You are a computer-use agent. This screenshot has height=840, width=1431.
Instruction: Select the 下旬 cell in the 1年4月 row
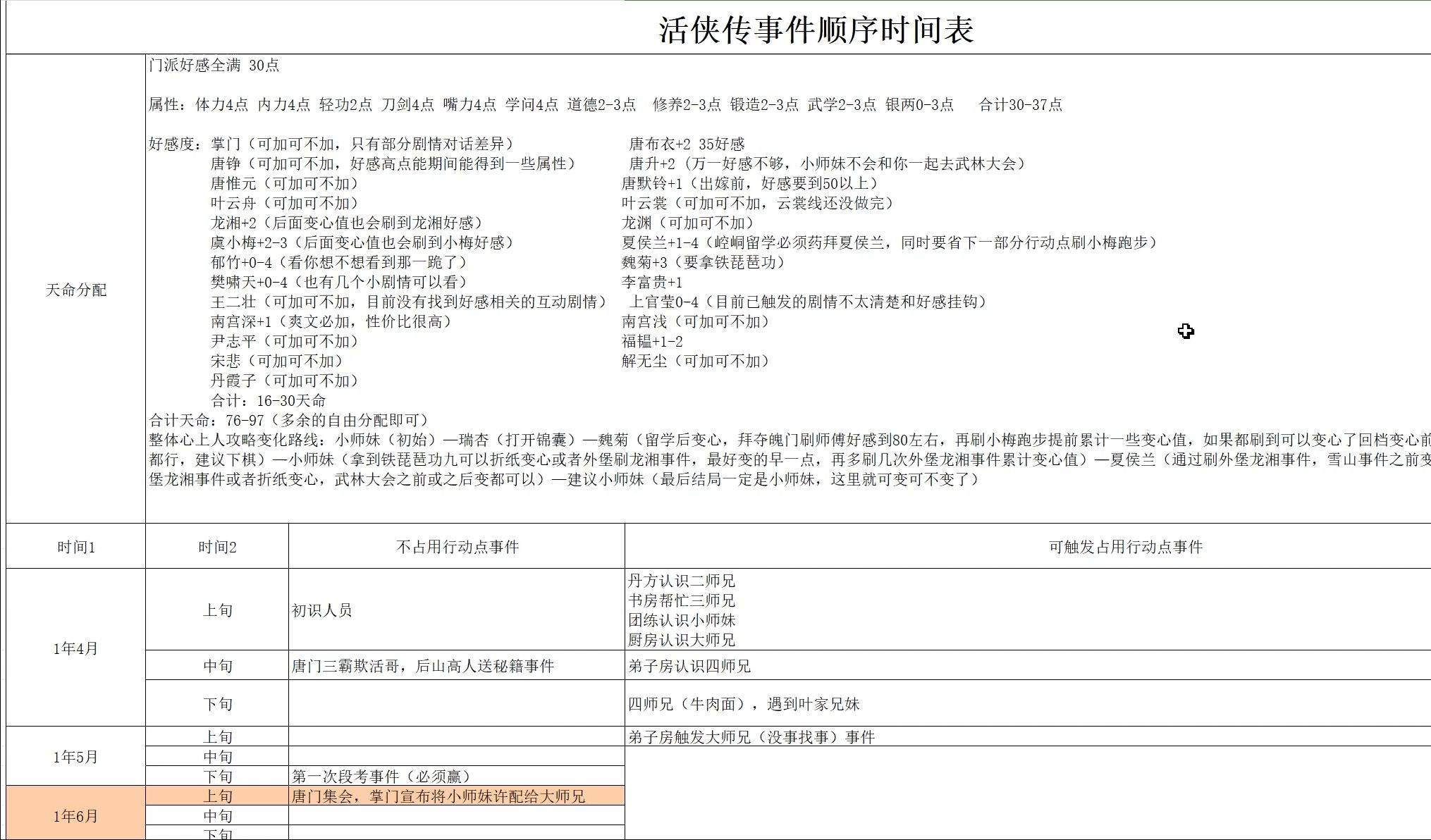pyautogui.click(x=217, y=703)
